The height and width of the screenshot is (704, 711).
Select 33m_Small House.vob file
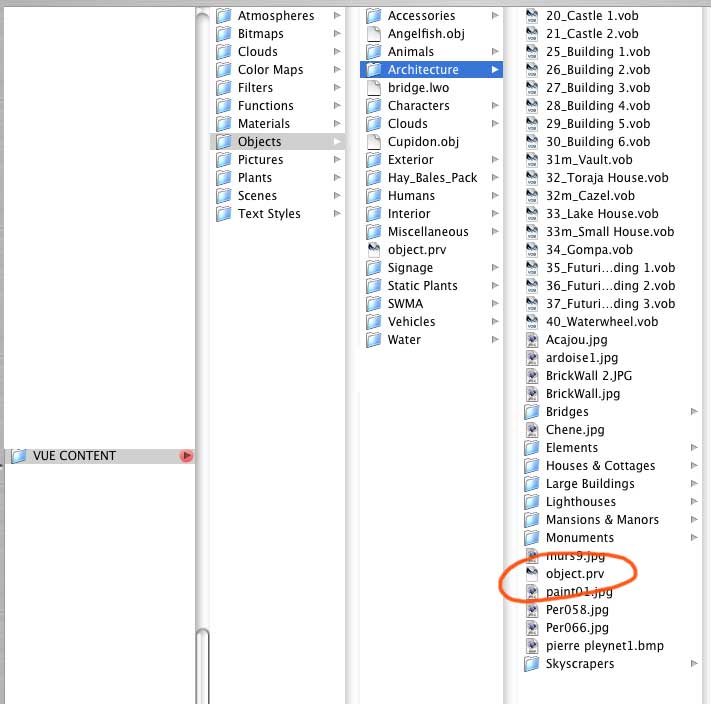(x=610, y=232)
